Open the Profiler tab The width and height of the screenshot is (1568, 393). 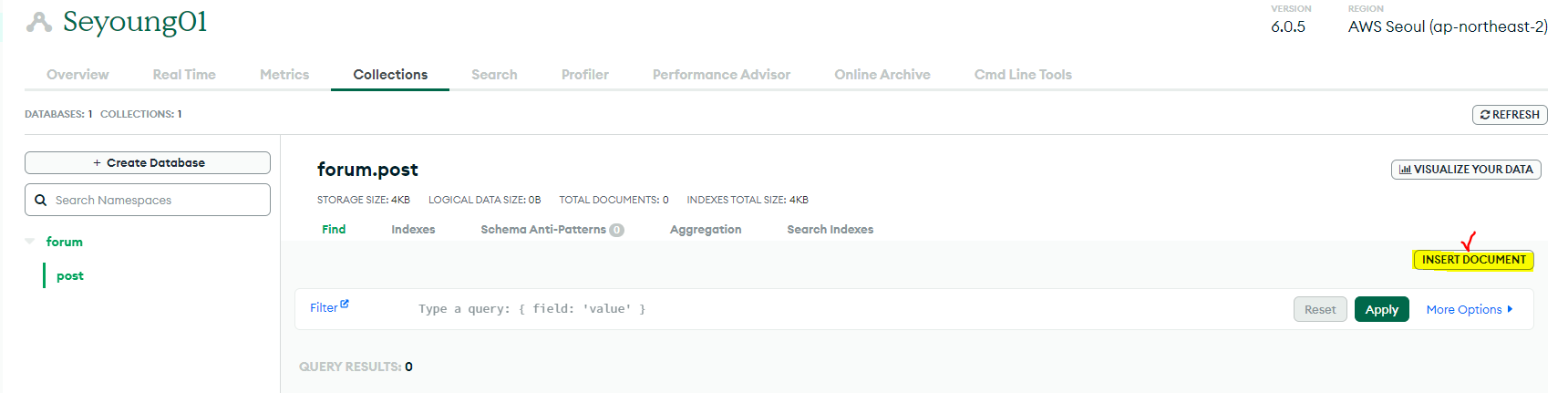(585, 75)
